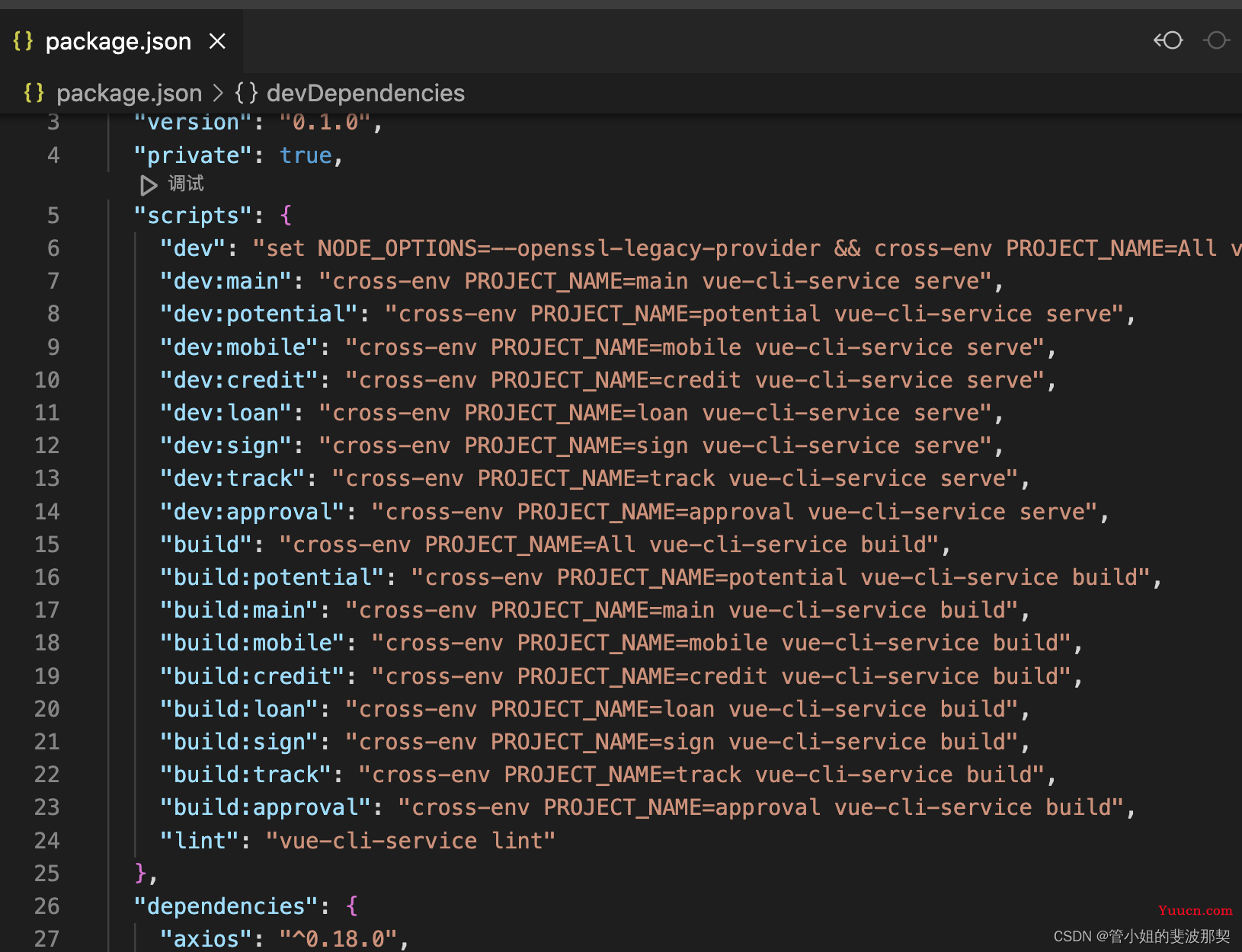Screen dimensions: 1242x952
Task: Click the "dev:mobile" script key
Action: click(239, 347)
